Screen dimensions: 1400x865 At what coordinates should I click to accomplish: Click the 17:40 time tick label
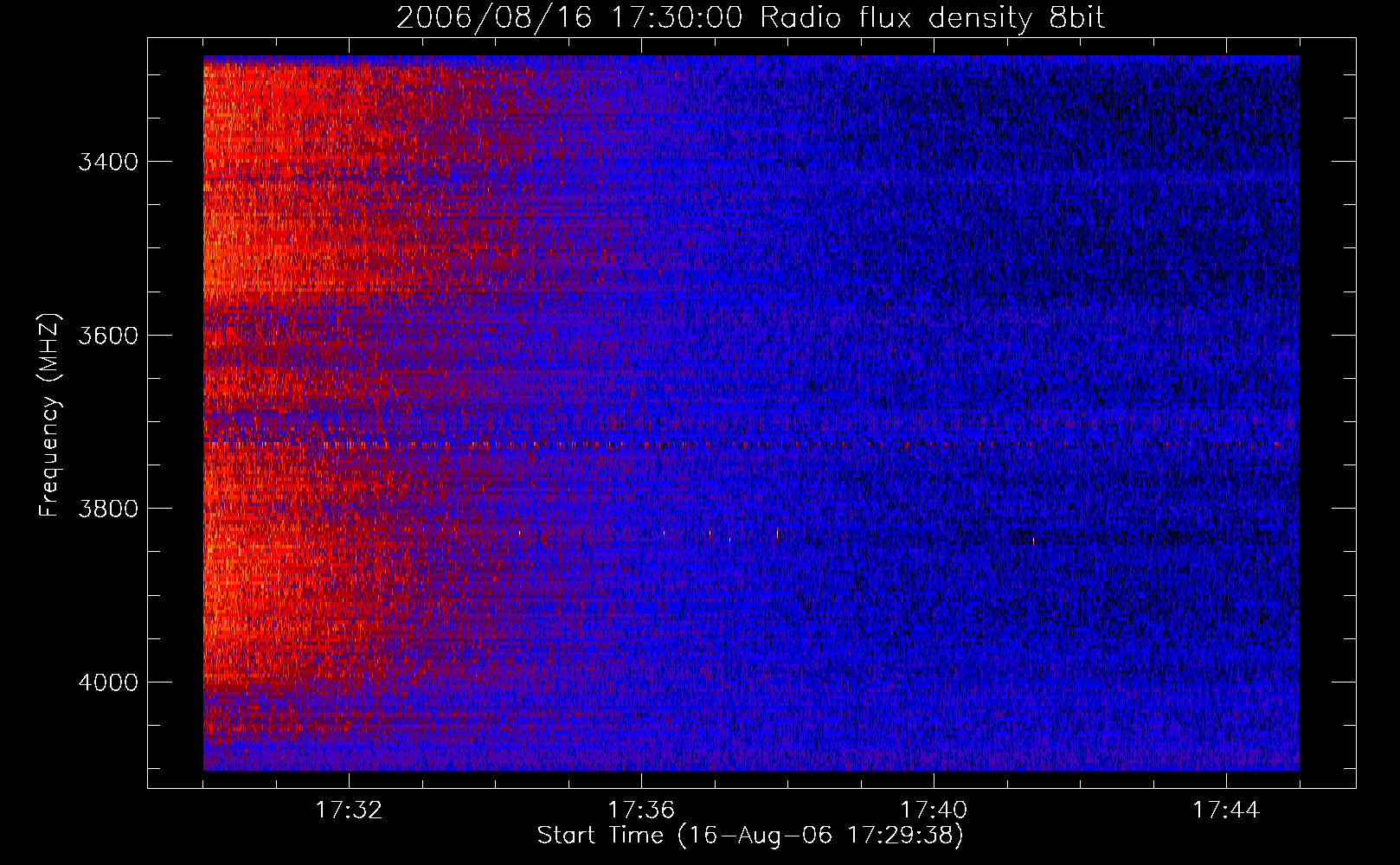click(x=934, y=811)
